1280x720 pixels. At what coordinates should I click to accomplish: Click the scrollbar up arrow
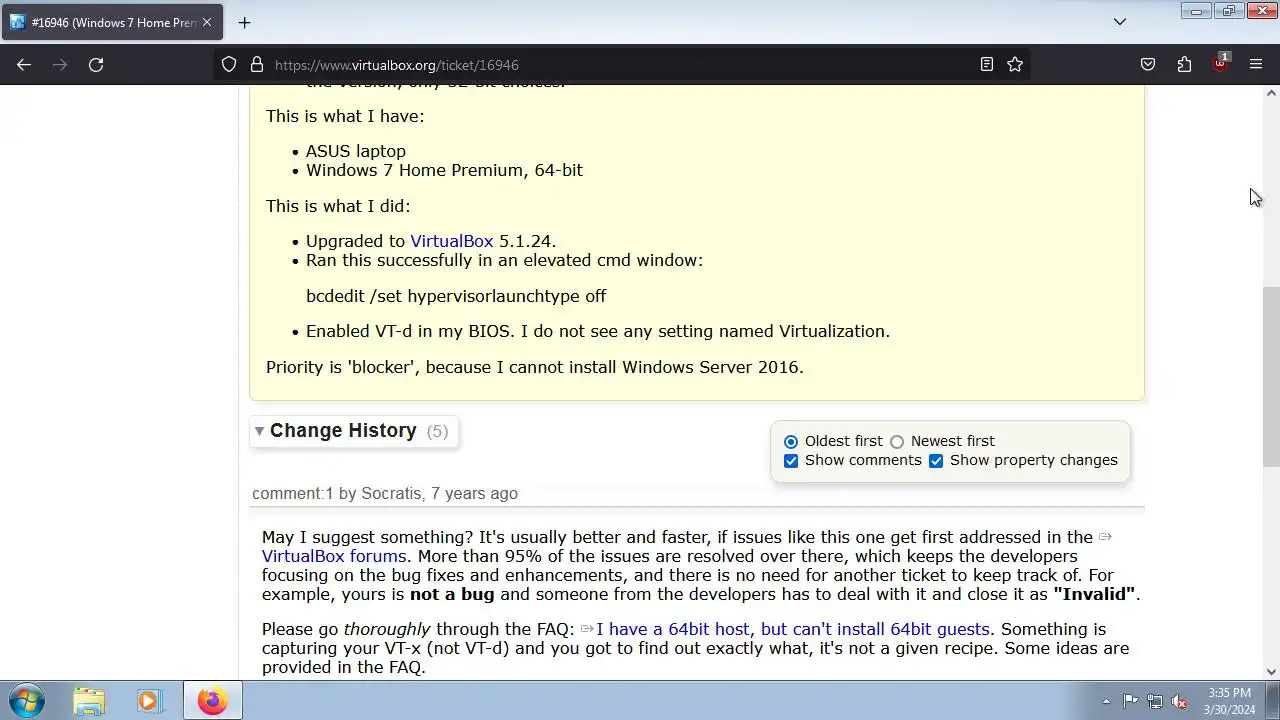coord(1271,93)
